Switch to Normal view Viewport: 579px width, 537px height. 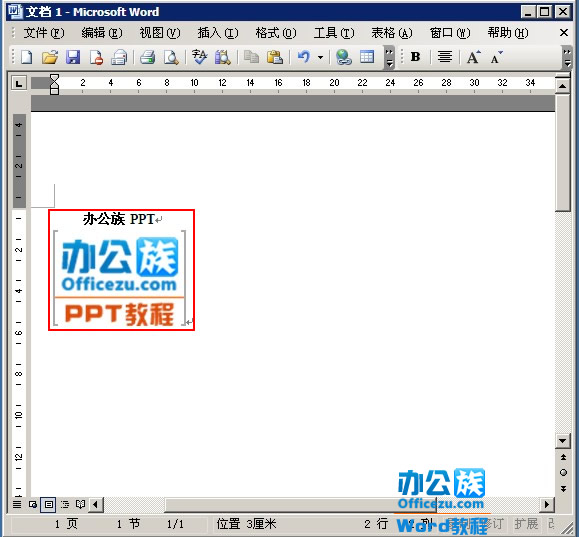click(x=17, y=504)
